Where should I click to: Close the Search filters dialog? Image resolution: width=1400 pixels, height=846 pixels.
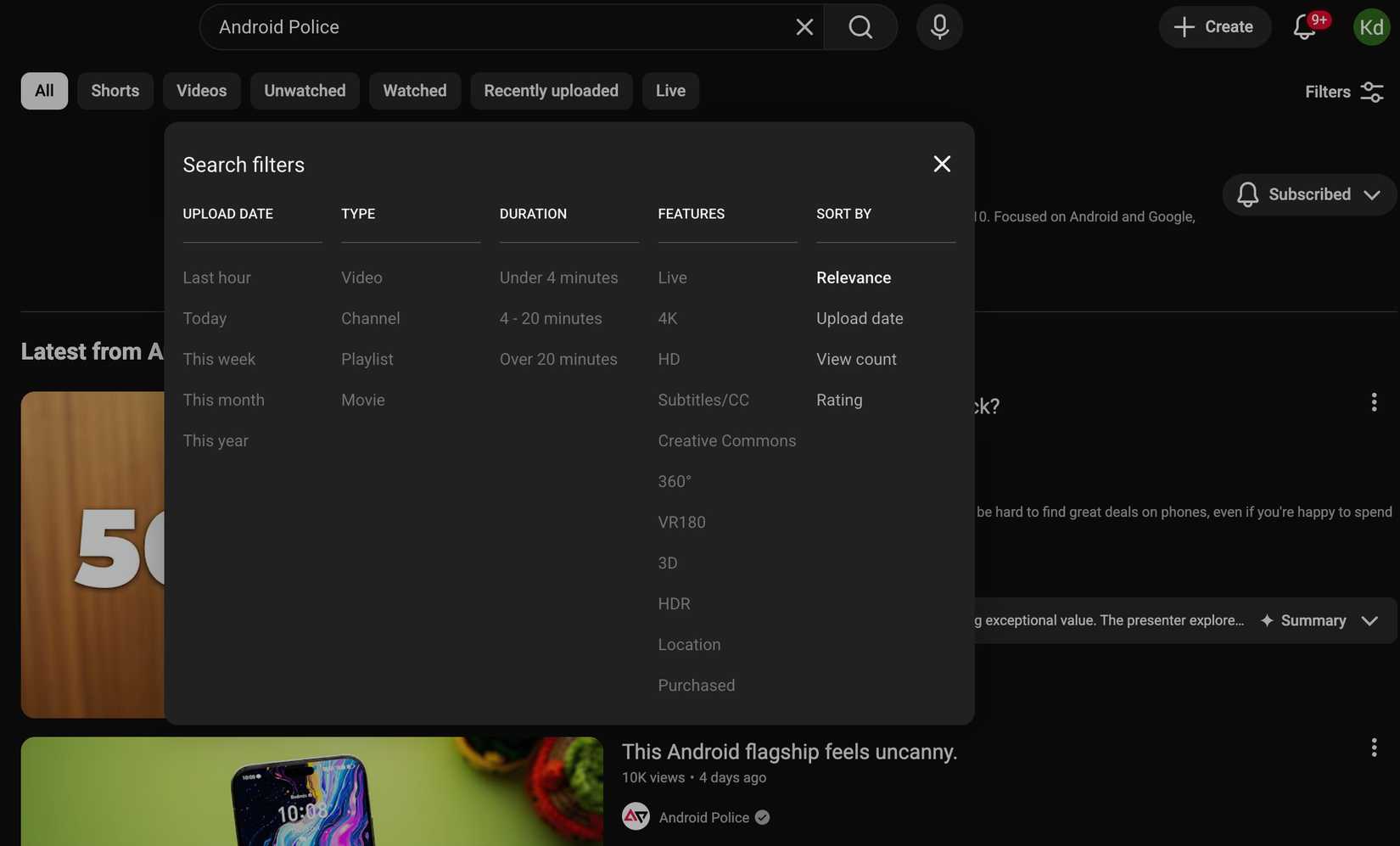(x=942, y=164)
